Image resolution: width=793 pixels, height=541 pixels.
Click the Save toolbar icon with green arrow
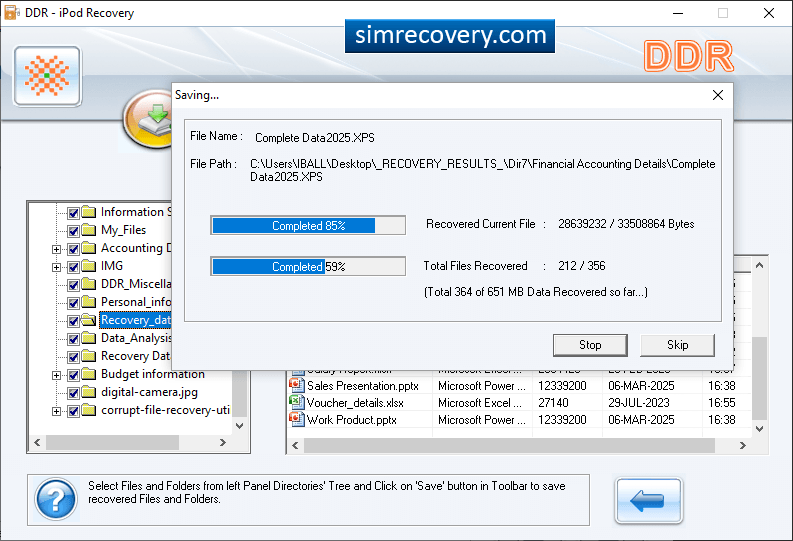148,119
